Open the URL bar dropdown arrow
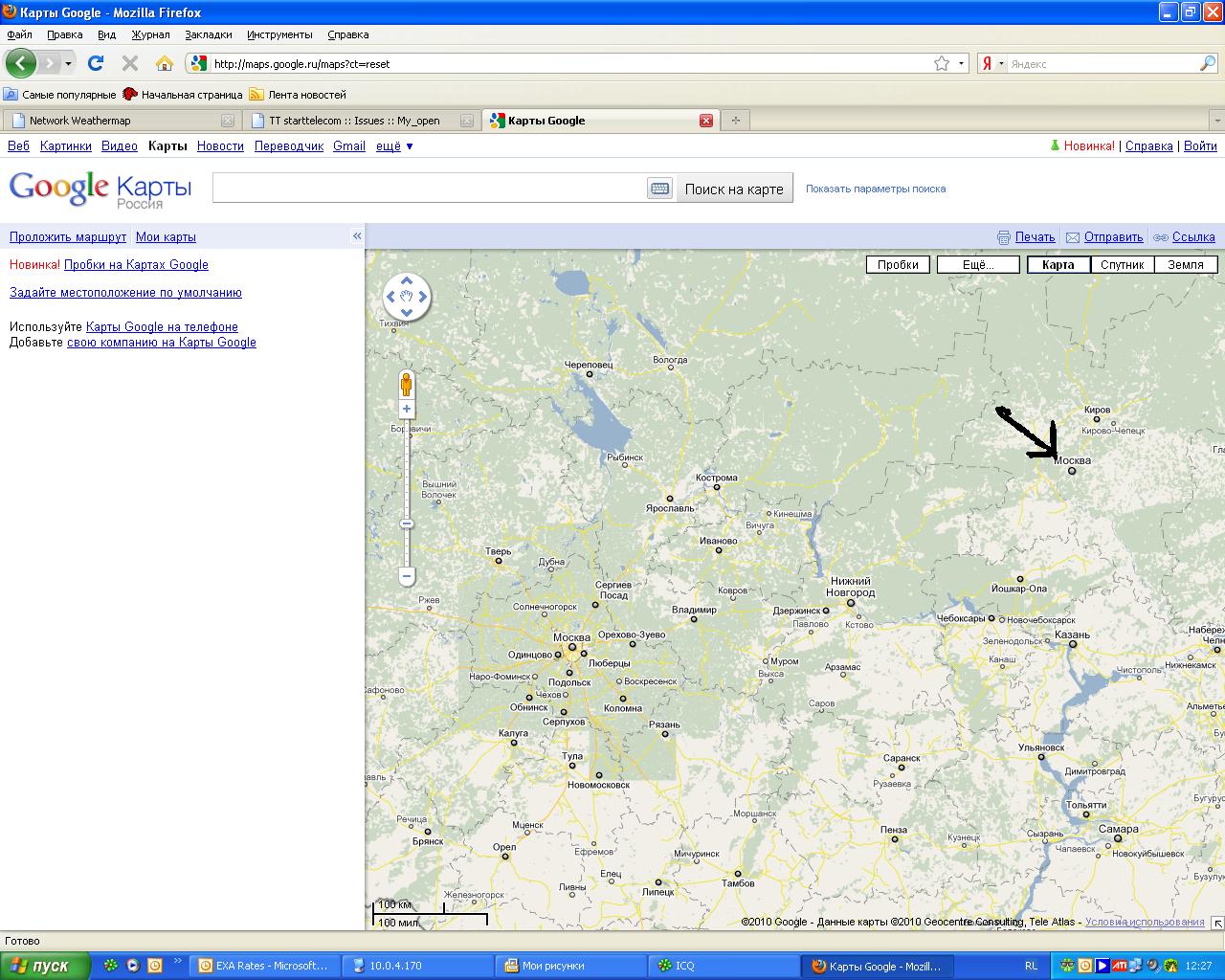The image size is (1225, 980). 961,64
